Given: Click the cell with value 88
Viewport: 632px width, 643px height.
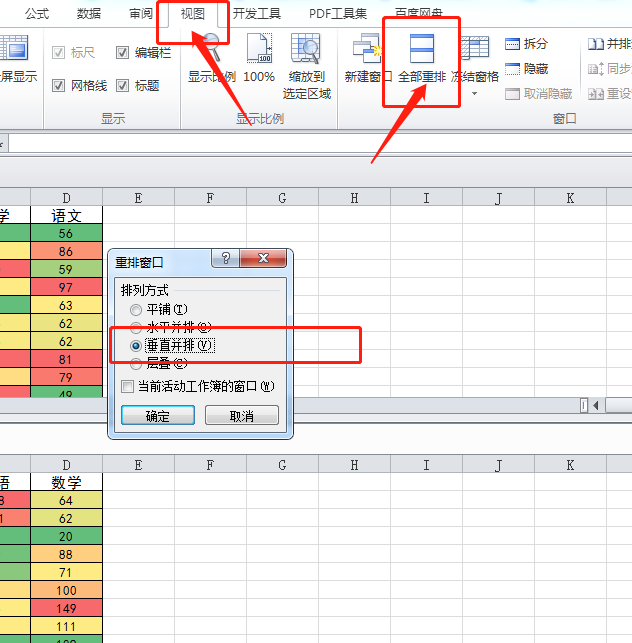Looking at the screenshot, I should point(66,554).
